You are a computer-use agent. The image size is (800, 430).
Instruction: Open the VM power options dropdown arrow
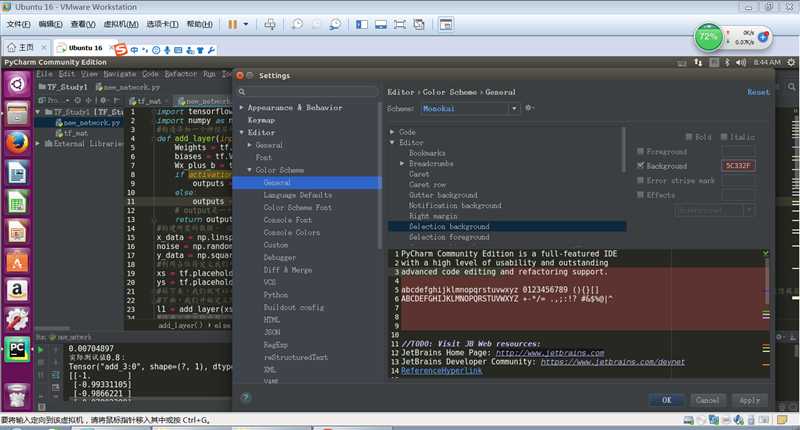(x=246, y=24)
